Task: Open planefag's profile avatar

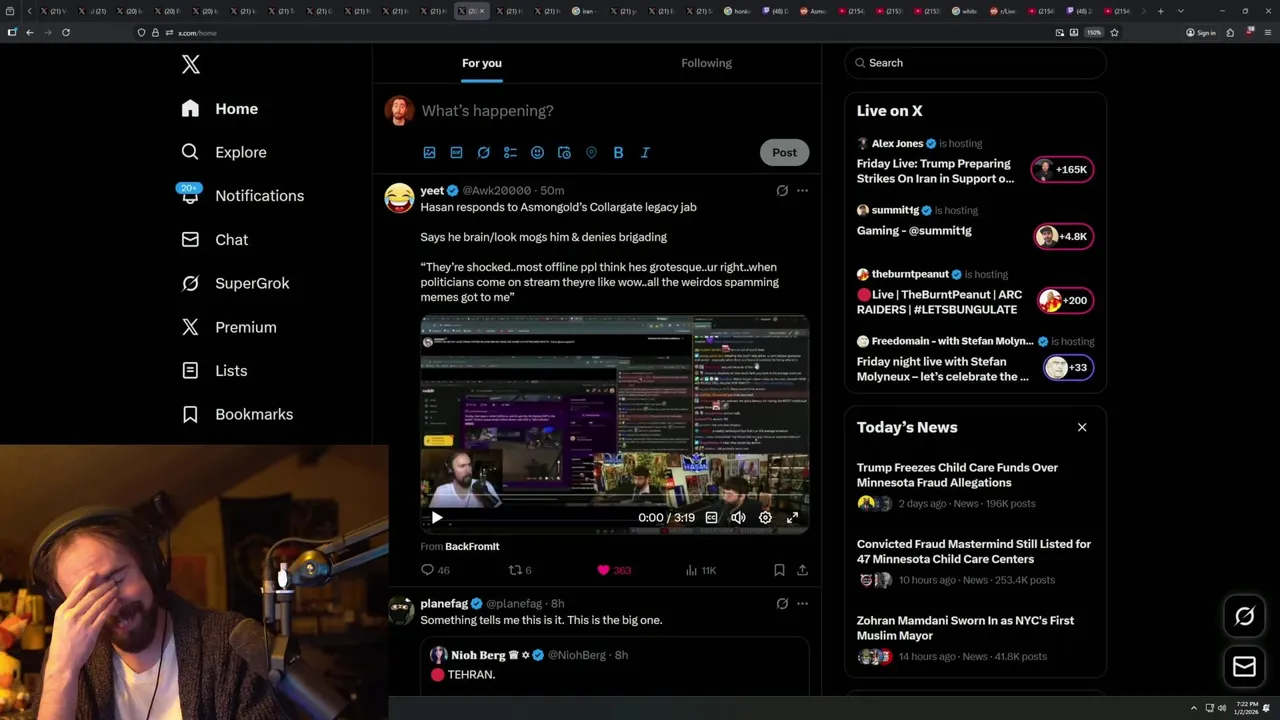Action: pos(400,611)
